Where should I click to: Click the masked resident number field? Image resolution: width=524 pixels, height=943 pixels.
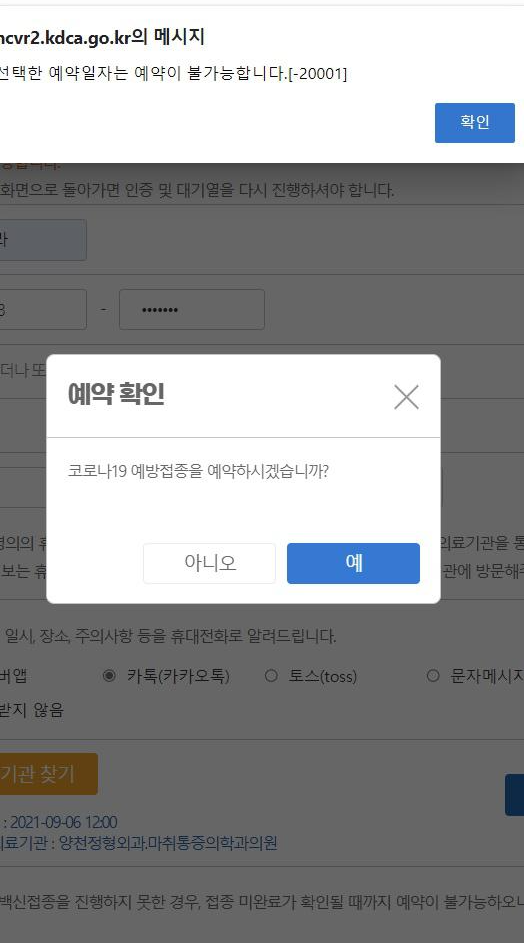coord(192,310)
